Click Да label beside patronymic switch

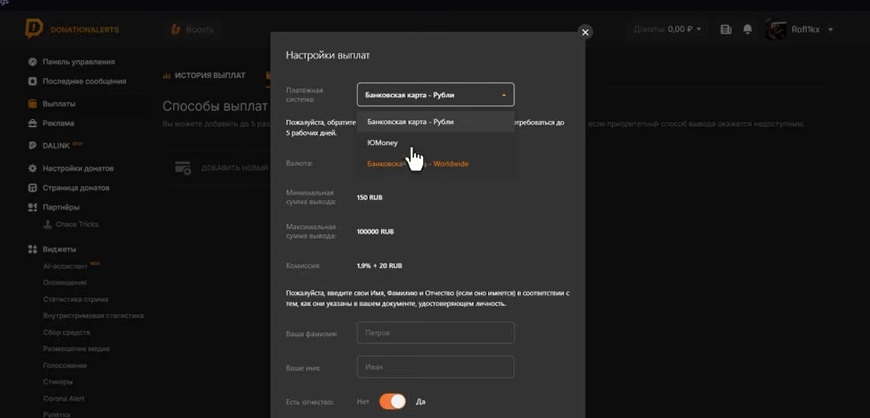pyautogui.click(x=421, y=401)
